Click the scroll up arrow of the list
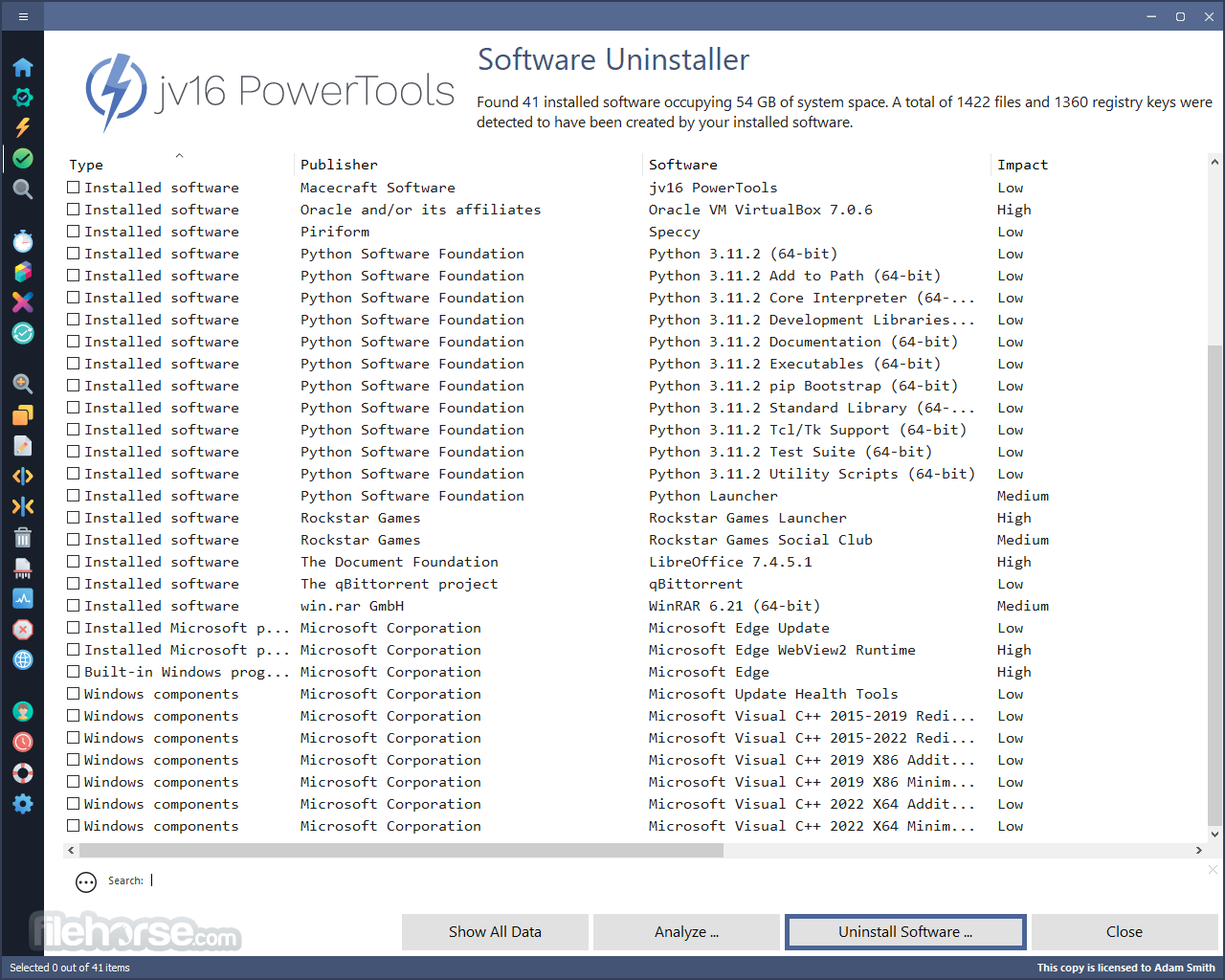 (1215, 163)
